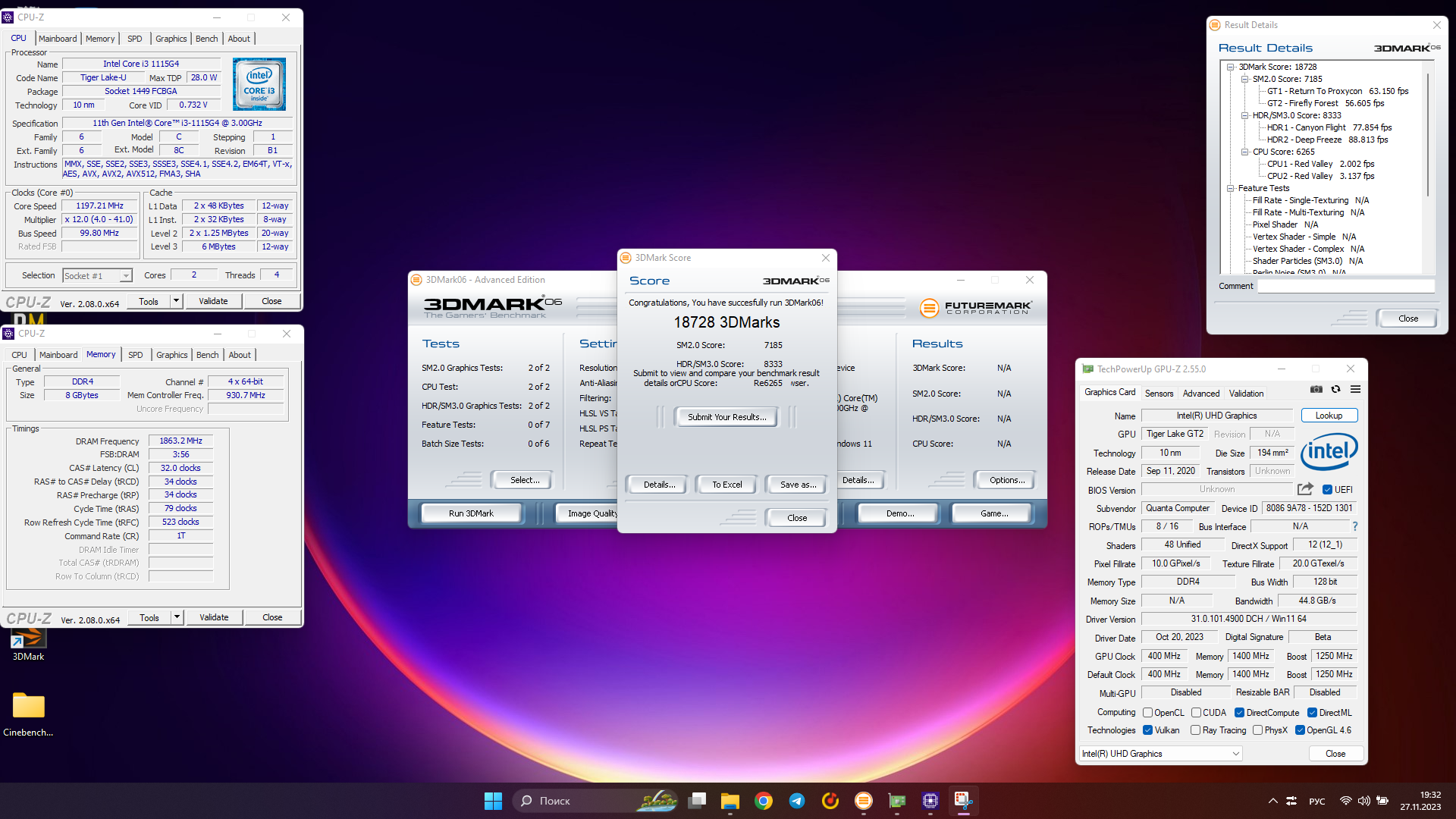Viewport: 1456px width, 819px height.
Task: Show hidden system tray icons
Action: coord(1273,801)
